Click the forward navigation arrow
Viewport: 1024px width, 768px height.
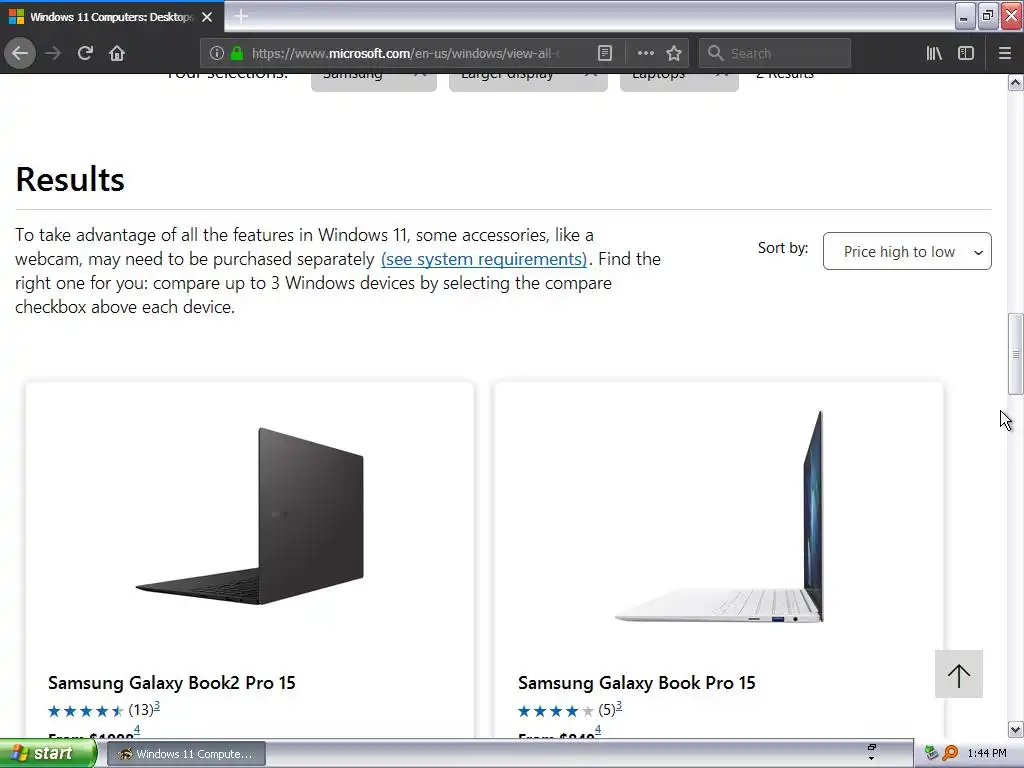pyautogui.click(x=53, y=53)
